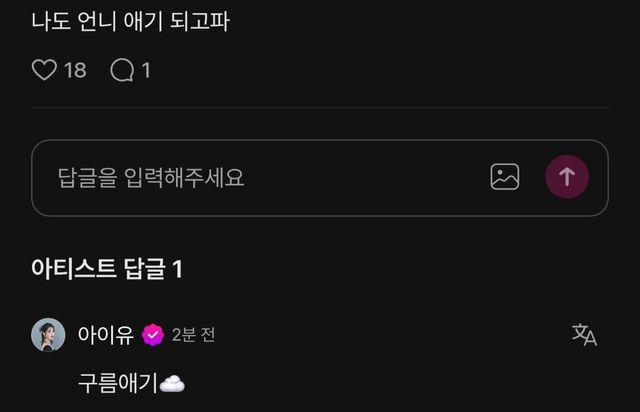The width and height of the screenshot is (640, 412).
Task: Click the cloud emoji in reply
Action: pos(172,384)
